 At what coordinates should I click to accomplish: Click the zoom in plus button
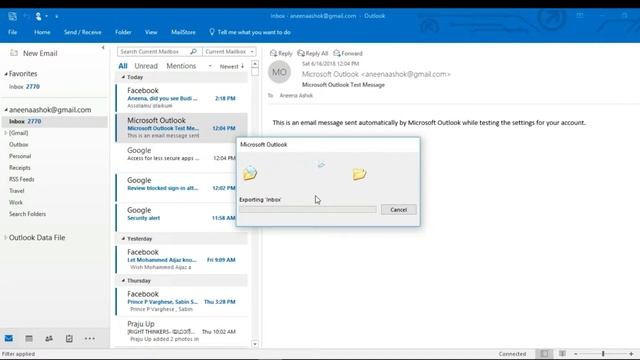(631, 353)
